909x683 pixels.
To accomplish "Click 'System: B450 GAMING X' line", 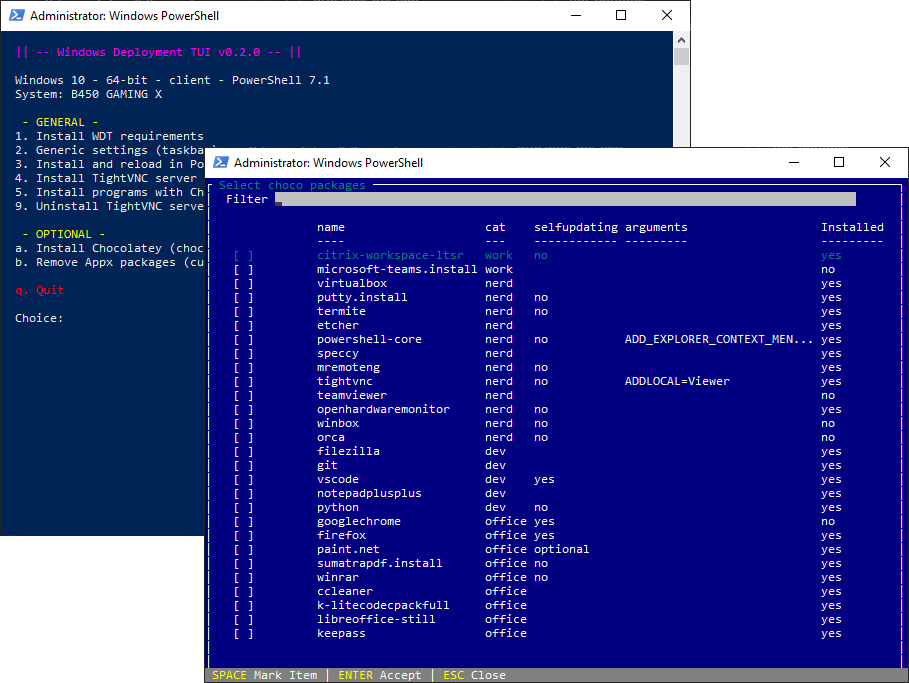I will (88, 95).
